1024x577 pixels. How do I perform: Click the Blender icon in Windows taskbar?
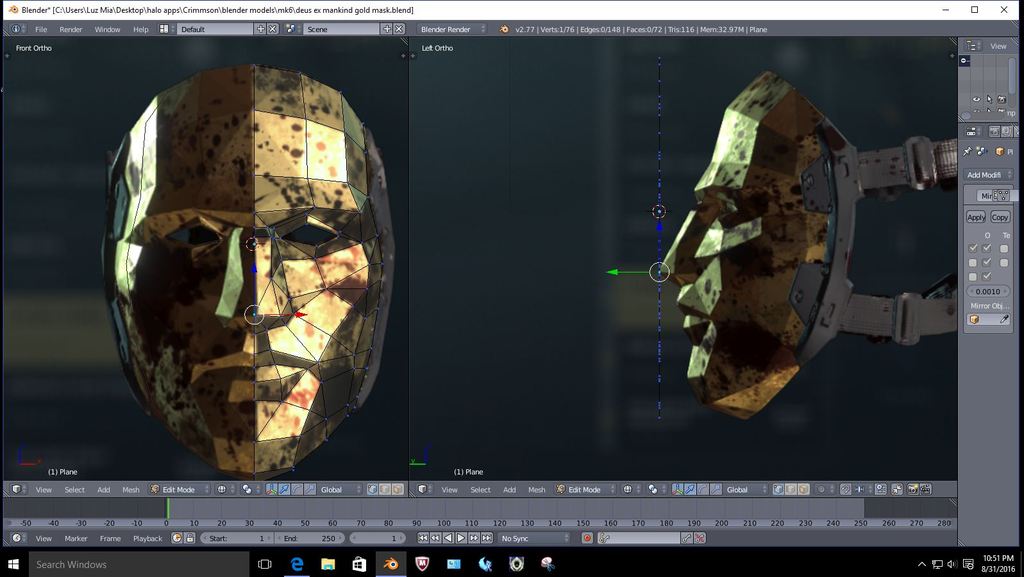(x=390, y=564)
